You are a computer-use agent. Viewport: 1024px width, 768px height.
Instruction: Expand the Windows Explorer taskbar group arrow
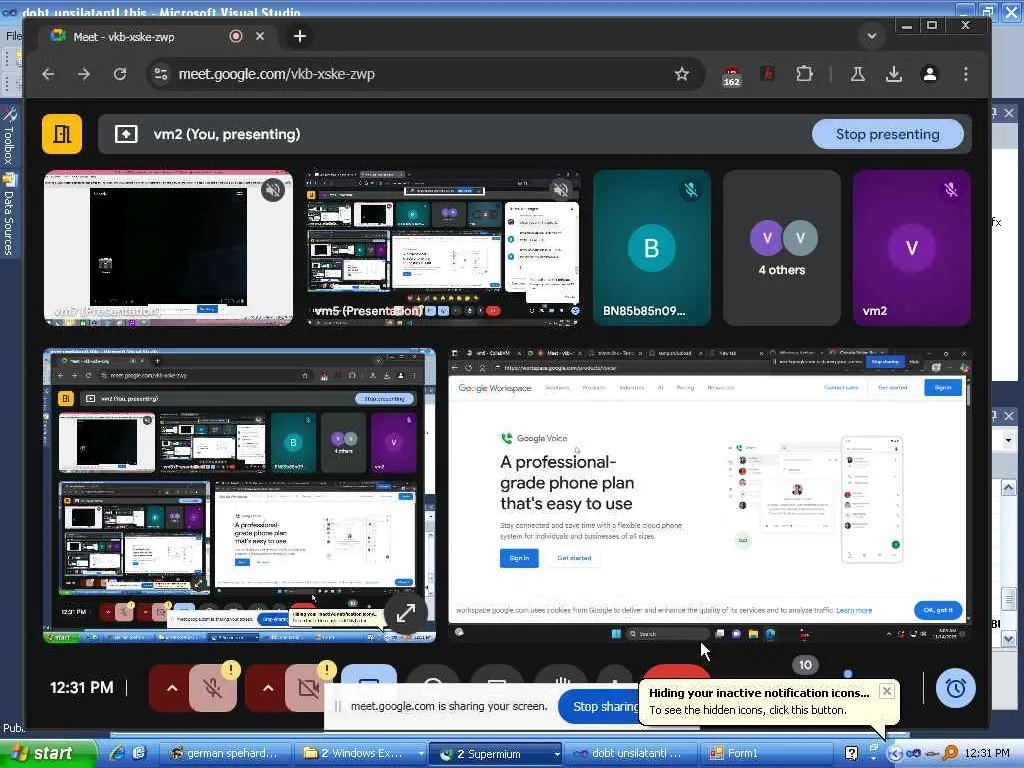[421, 754]
